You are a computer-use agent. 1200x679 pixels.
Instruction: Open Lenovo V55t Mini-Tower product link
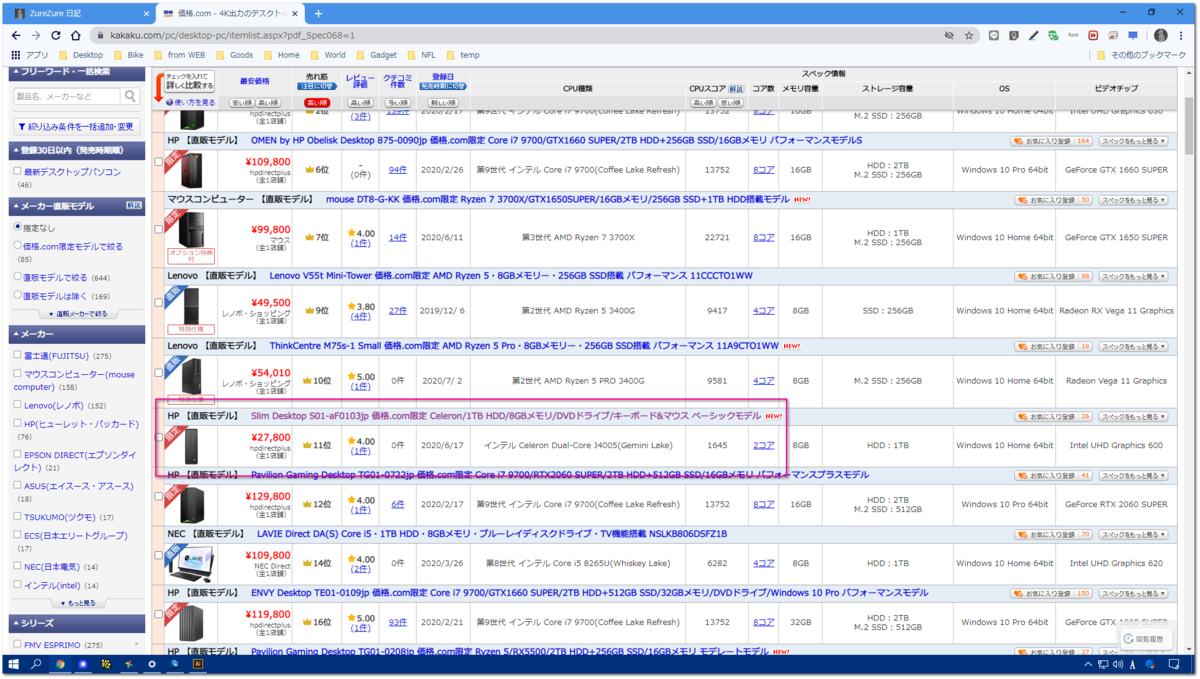tap(511, 275)
